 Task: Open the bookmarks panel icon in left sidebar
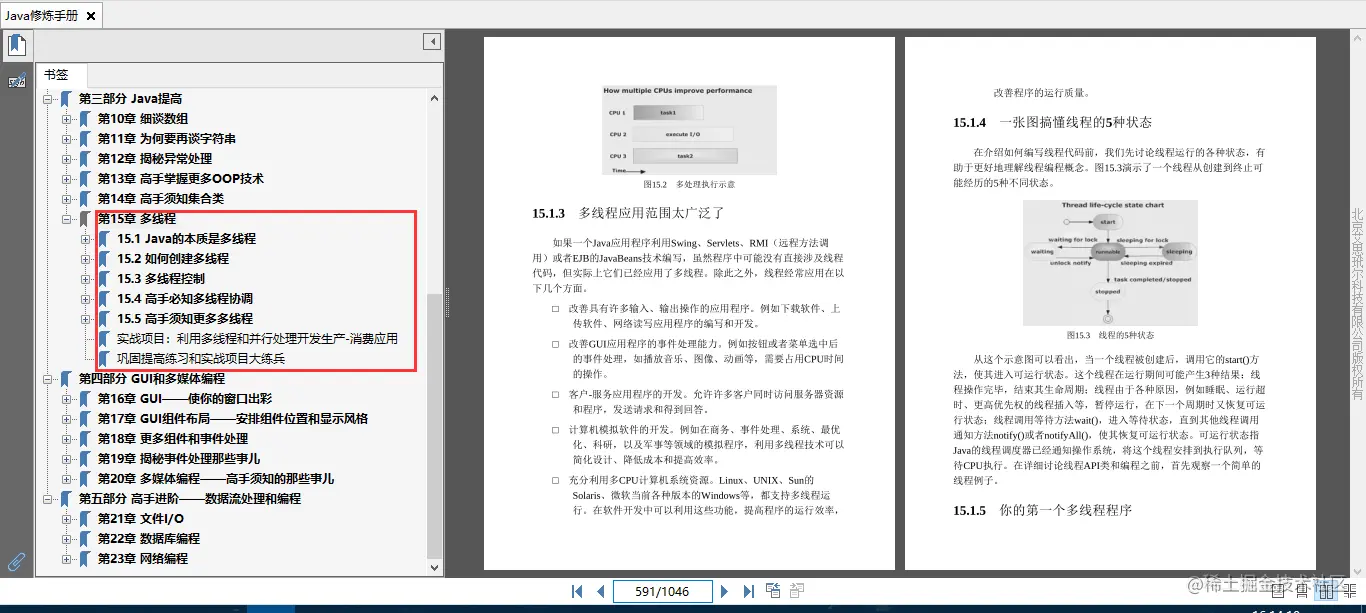tap(17, 44)
